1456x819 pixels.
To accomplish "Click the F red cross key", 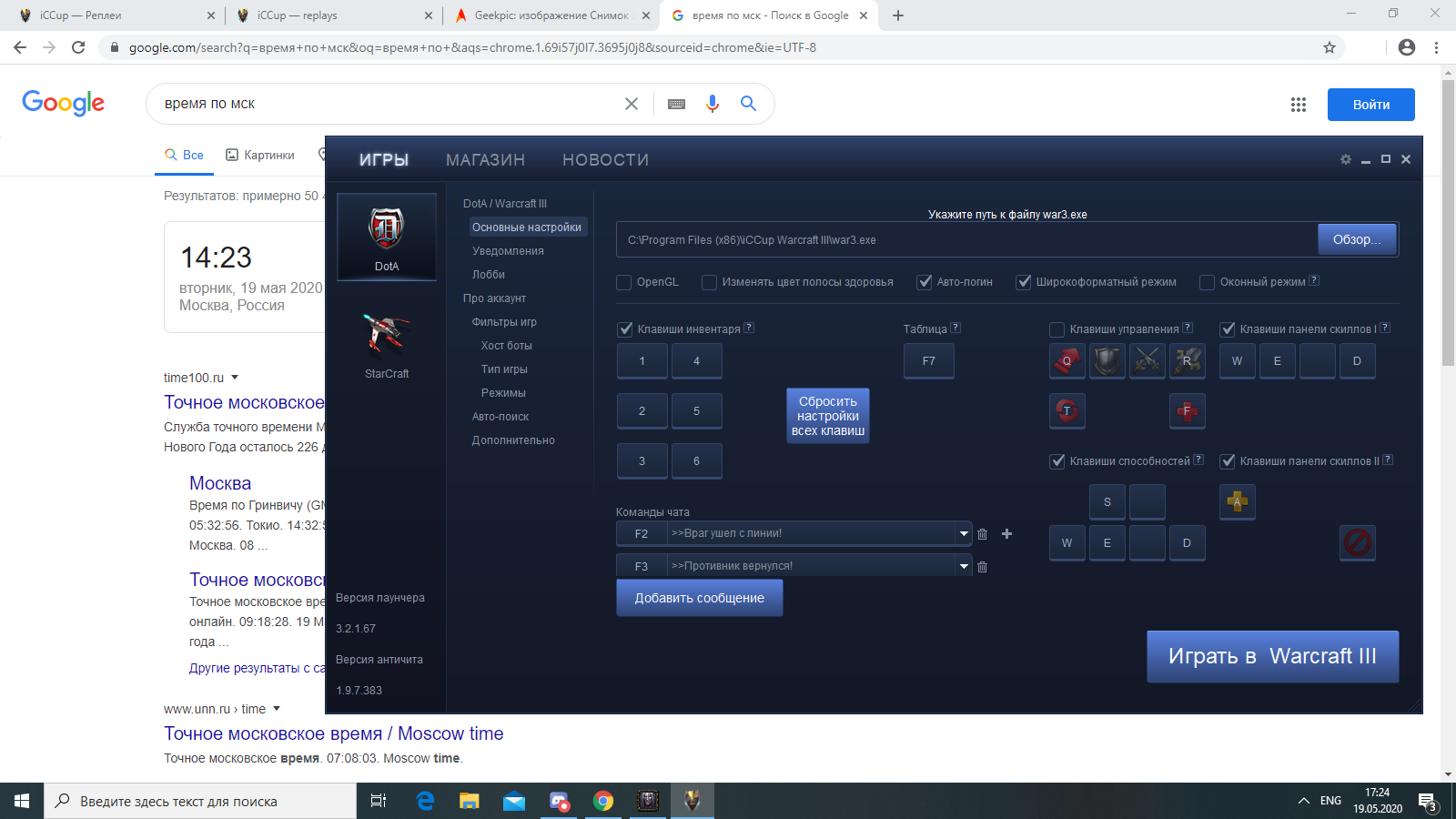I will 1187,410.
